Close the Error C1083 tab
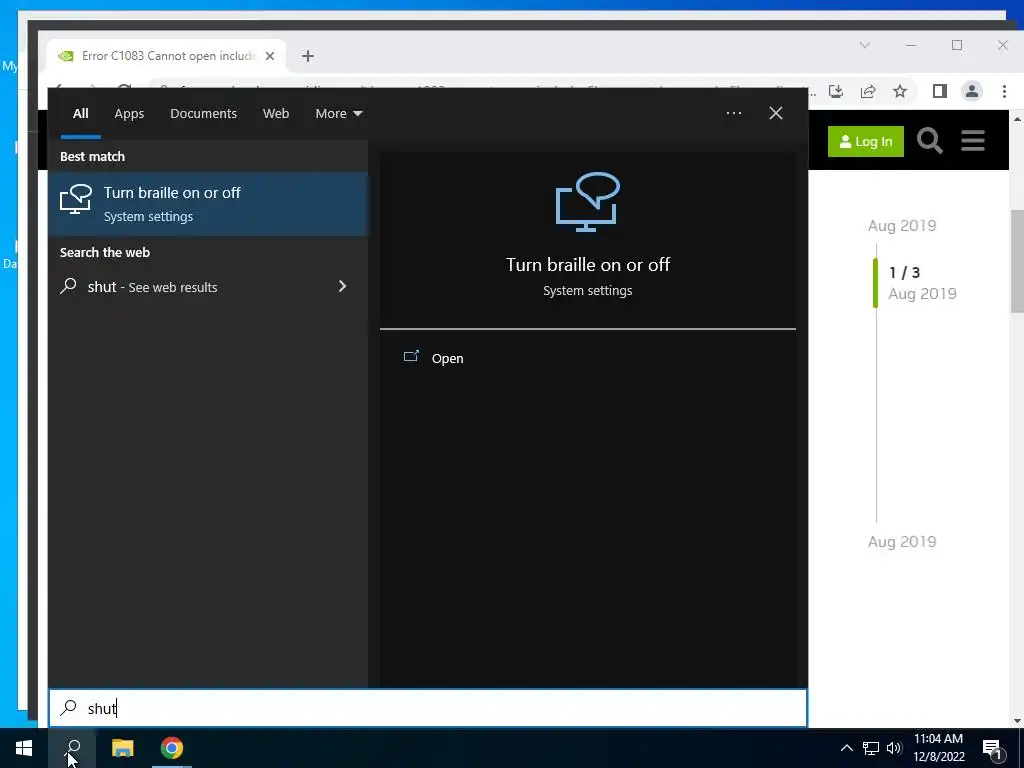 tap(270, 56)
